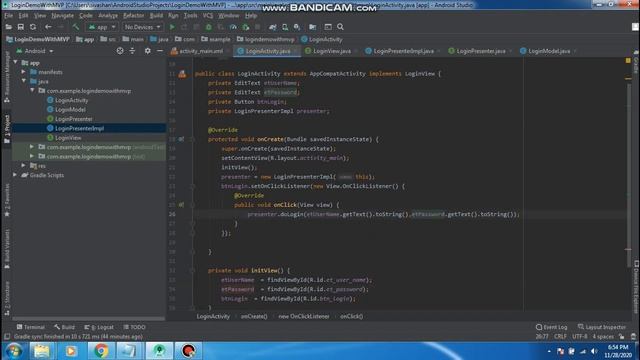
Task: Open Chrome from the Windows taskbar
Action: [x=101, y=351]
